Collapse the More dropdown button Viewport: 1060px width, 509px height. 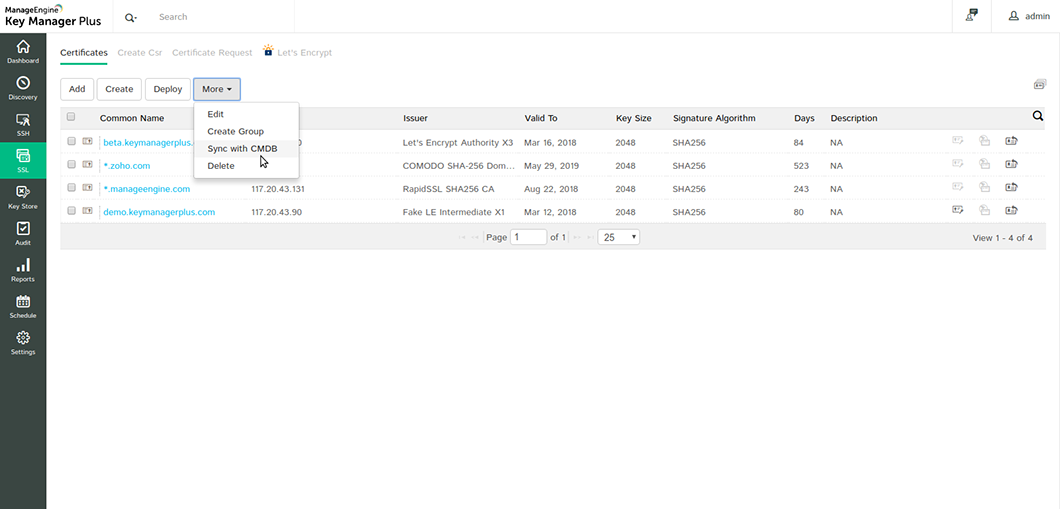[217, 89]
